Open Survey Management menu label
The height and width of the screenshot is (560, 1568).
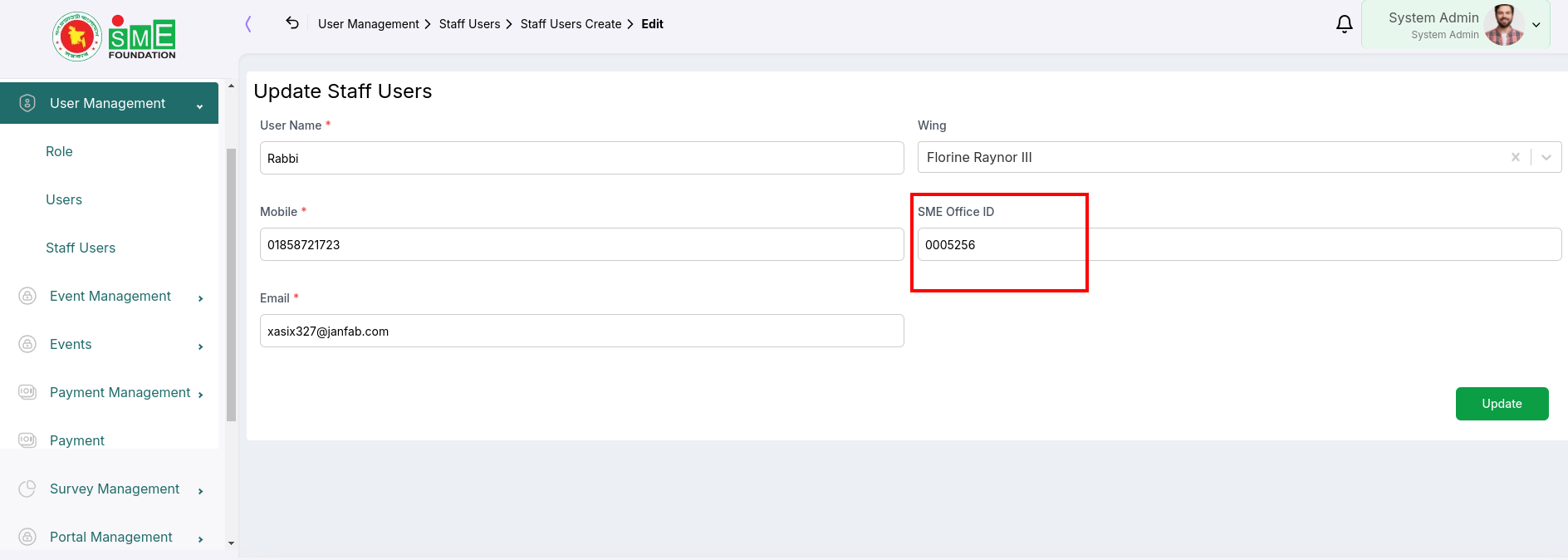[x=115, y=489]
